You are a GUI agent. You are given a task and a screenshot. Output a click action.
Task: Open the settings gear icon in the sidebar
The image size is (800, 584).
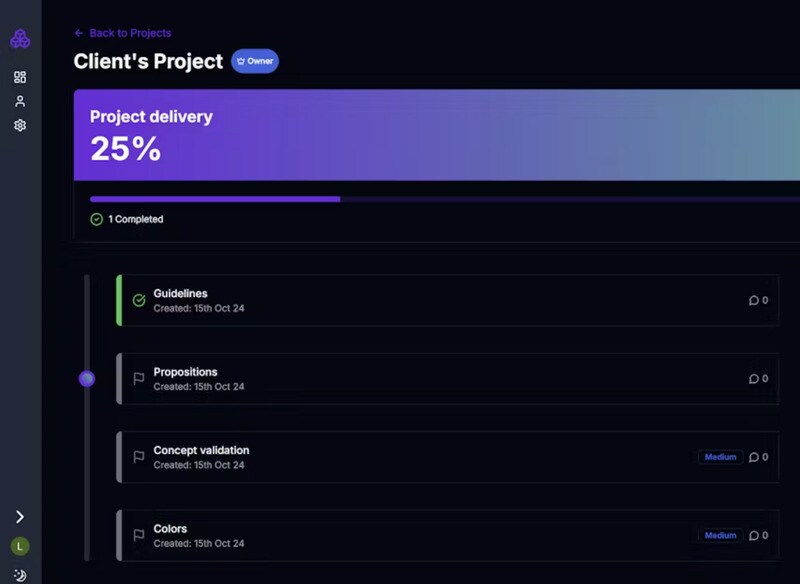[20, 125]
